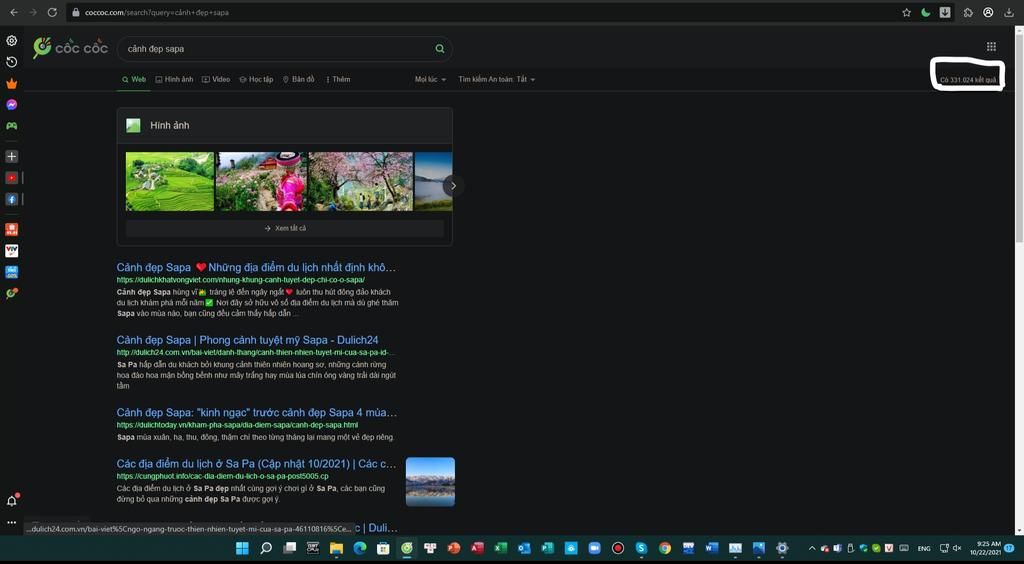The image size is (1024, 564).
Task: Open notifications bell in sidebar
Action: pos(12,501)
